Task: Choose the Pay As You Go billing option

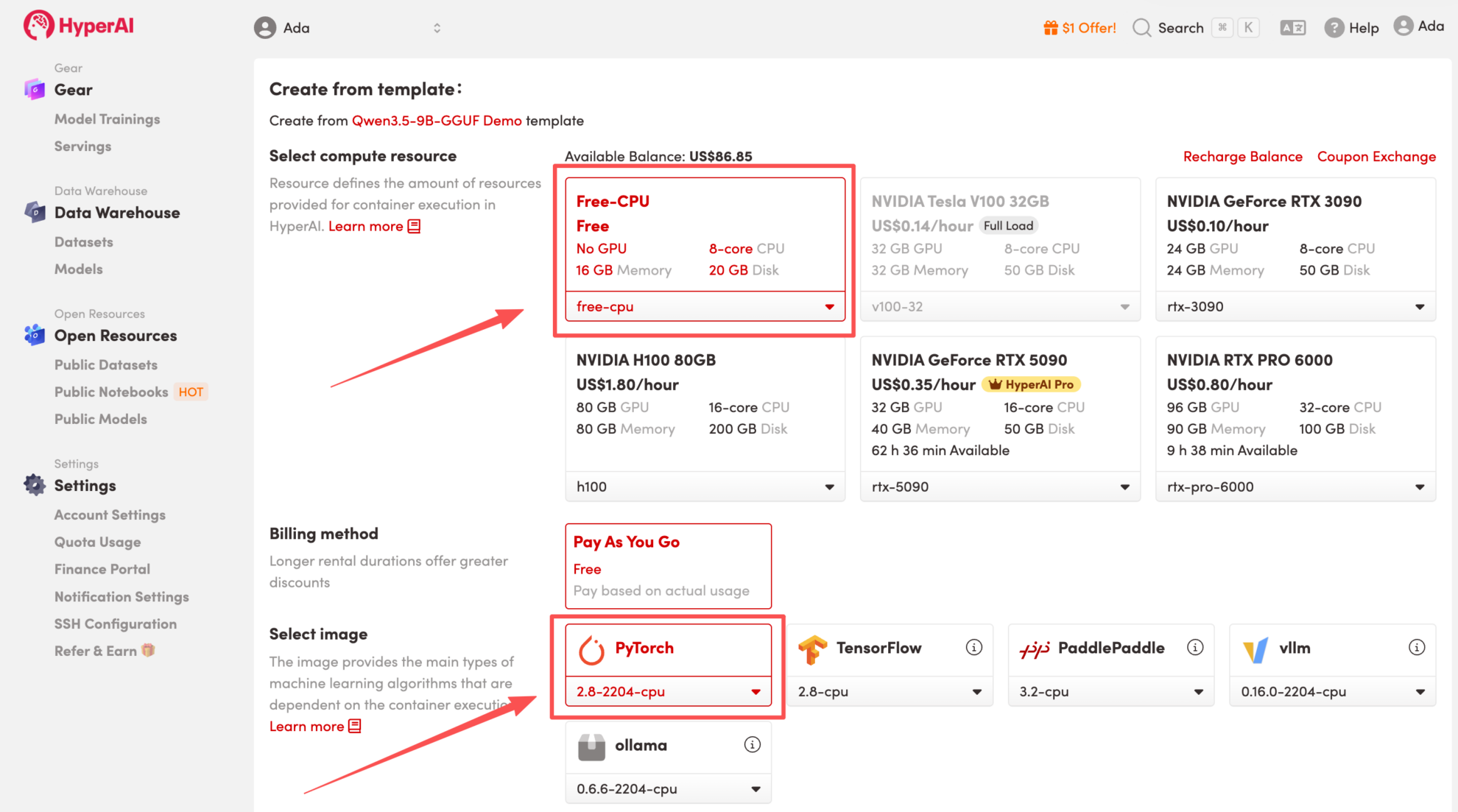Action: pos(667,565)
